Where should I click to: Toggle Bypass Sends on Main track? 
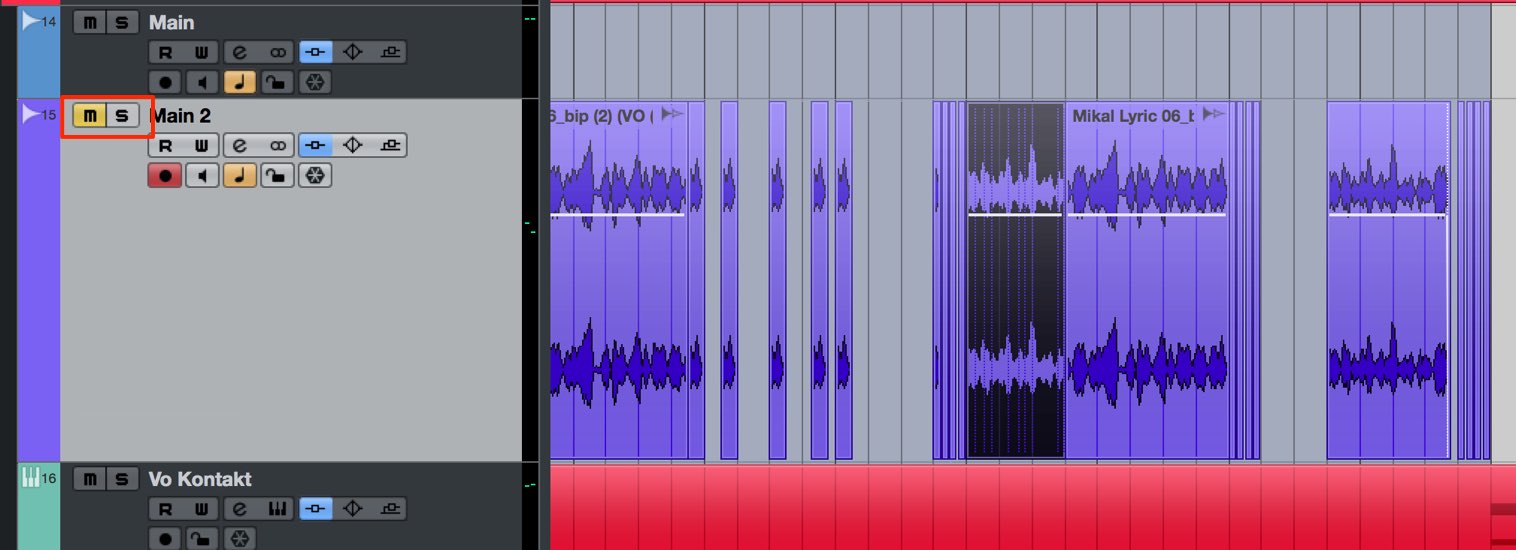click(x=390, y=53)
